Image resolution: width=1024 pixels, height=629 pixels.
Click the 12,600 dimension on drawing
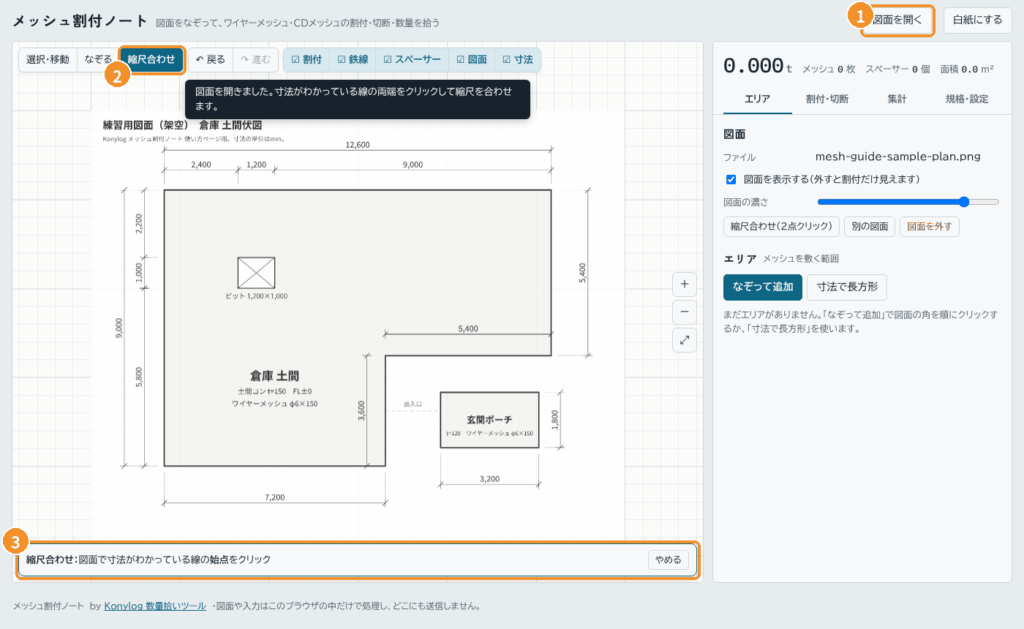[x=357, y=145]
